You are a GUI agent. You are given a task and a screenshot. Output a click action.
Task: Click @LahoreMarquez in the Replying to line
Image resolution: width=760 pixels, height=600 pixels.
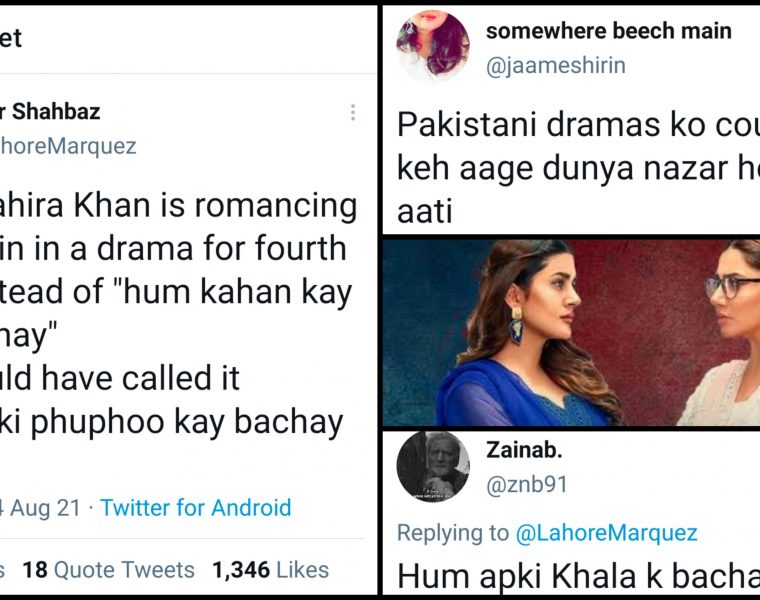tap(606, 533)
